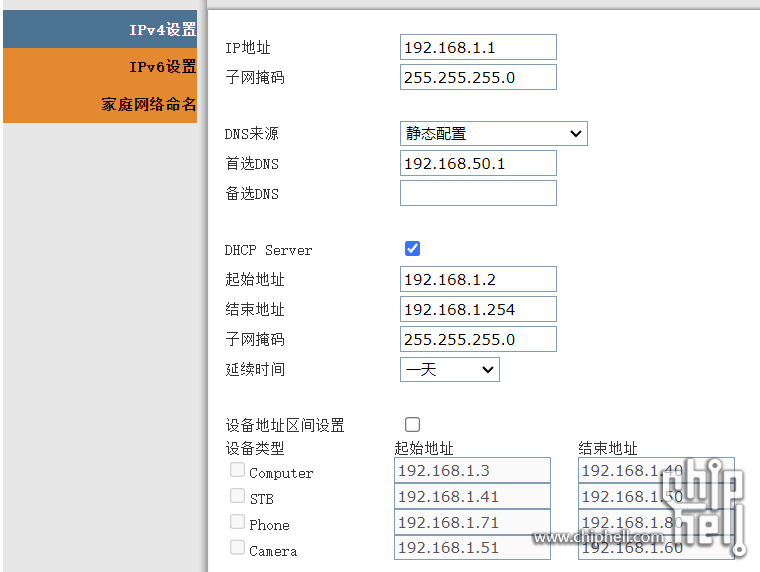Click the Camera end address 192.168.1.60
The height and width of the screenshot is (572, 760).
[x=656, y=547]
